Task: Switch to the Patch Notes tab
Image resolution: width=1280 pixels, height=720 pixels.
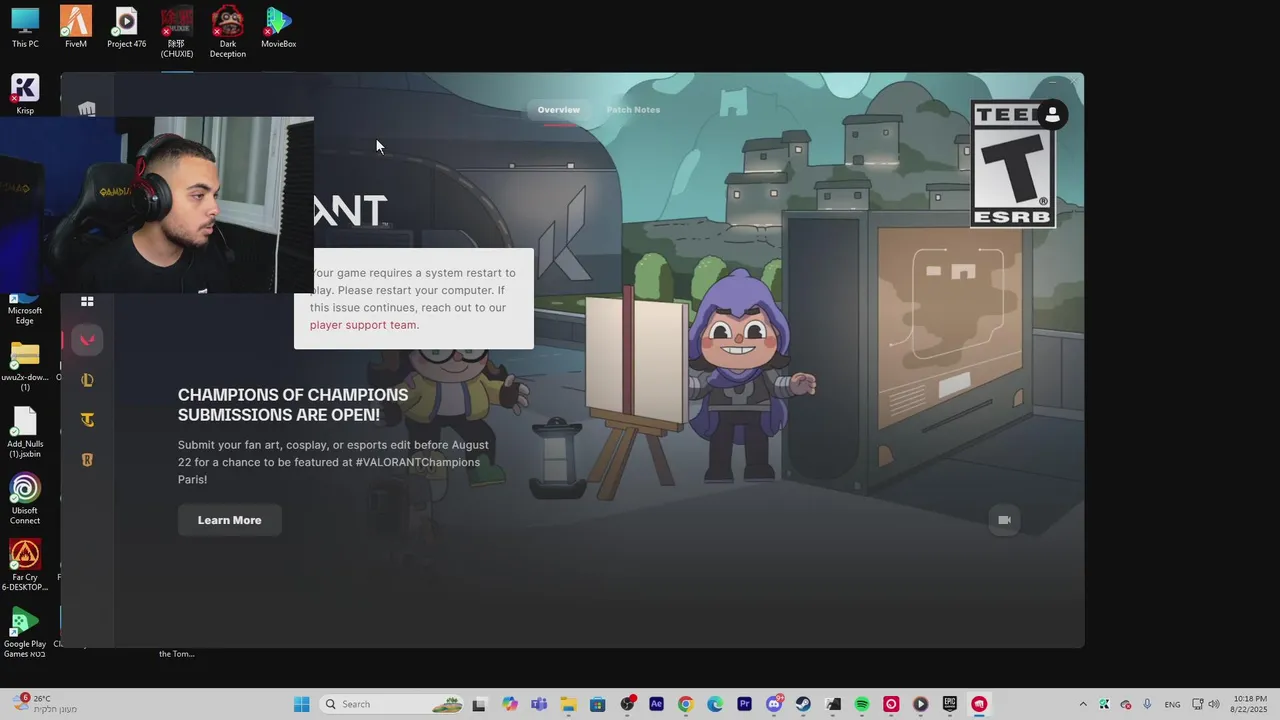Action: tap(633, 110)
